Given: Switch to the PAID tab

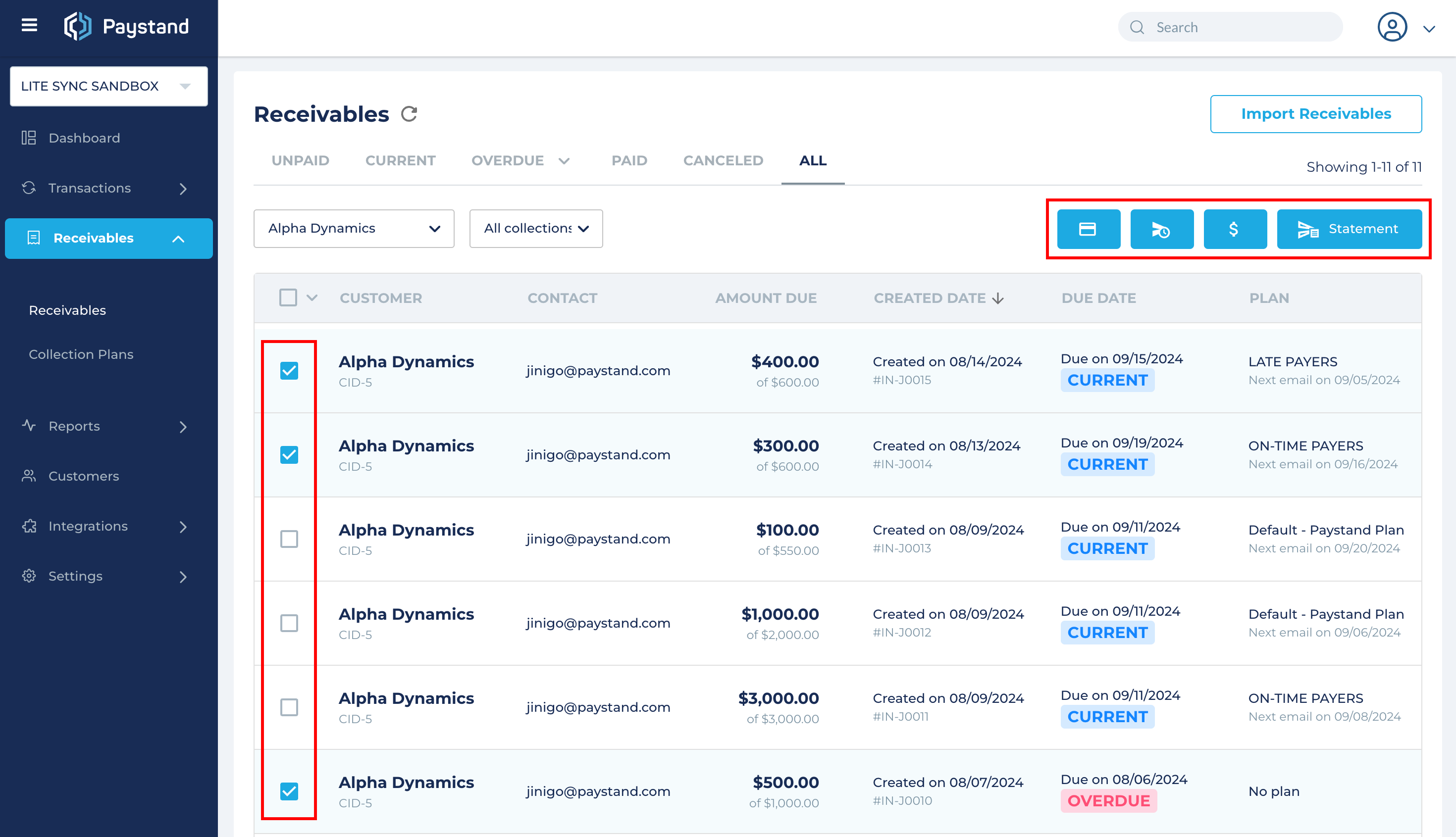Looking at the screenshot, I should click(629, 161).
